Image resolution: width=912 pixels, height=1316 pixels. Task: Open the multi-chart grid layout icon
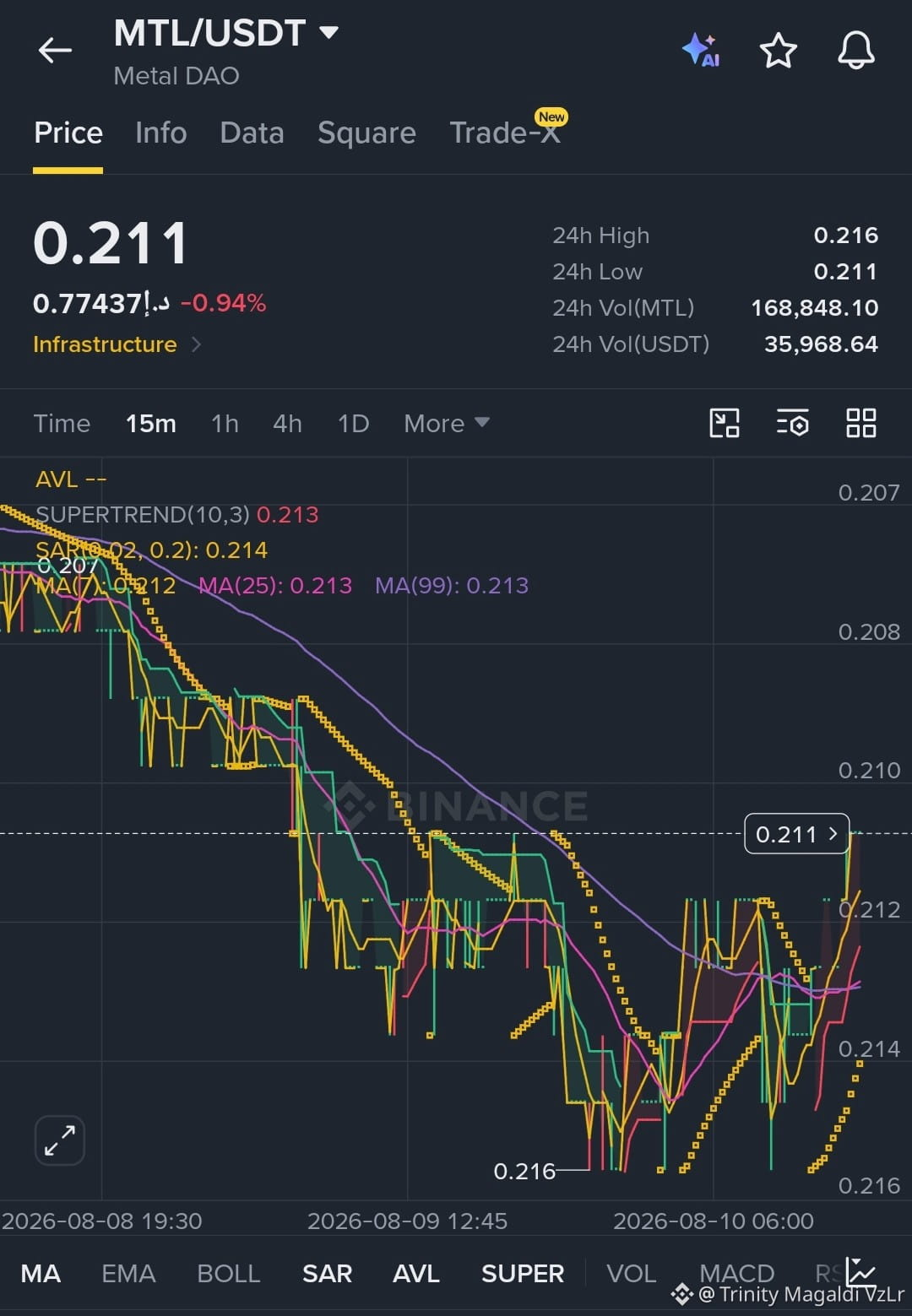point(860,423)
